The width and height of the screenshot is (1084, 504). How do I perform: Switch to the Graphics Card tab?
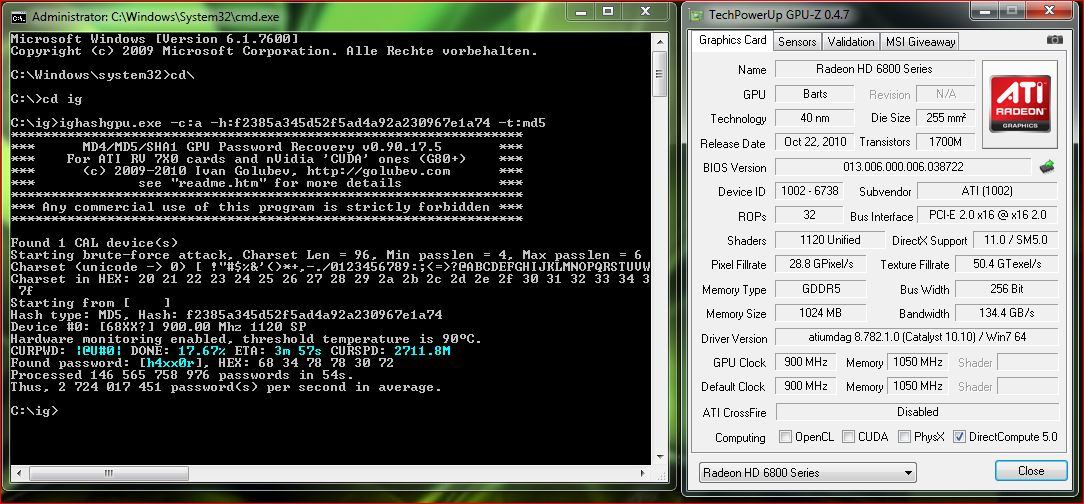pyautogui.click(x=732, y=40)
